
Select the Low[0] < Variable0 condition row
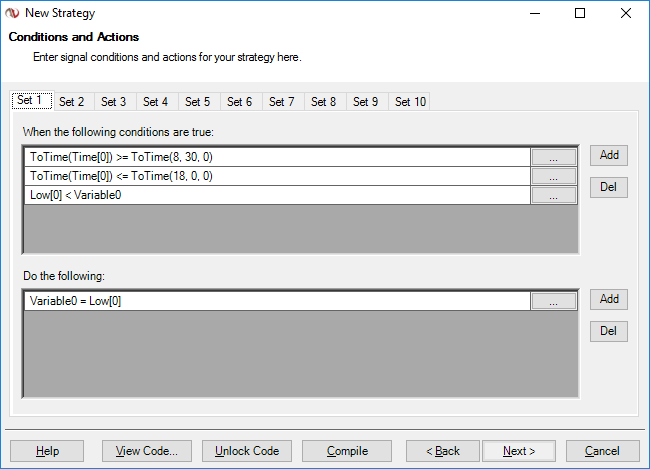point(276,195)
